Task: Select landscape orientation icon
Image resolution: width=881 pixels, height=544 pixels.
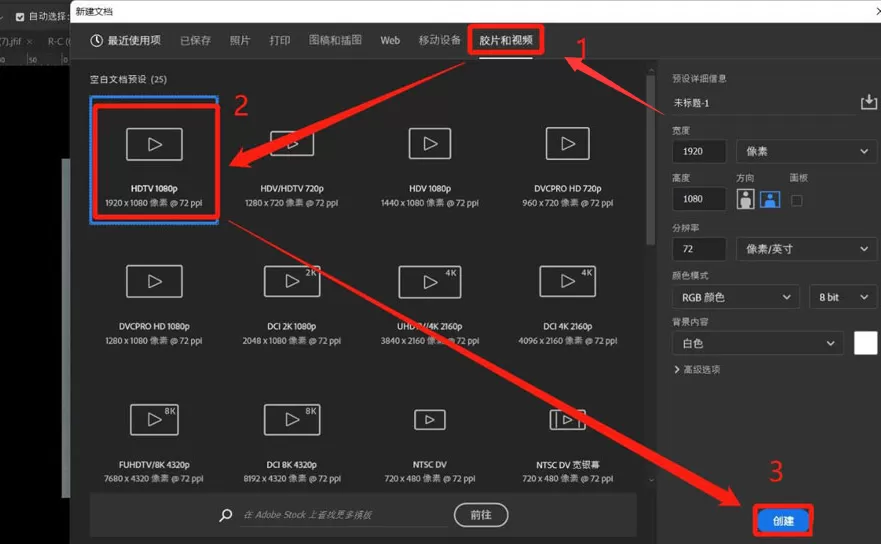Action: pyautogui.click(x=770, y=200)
